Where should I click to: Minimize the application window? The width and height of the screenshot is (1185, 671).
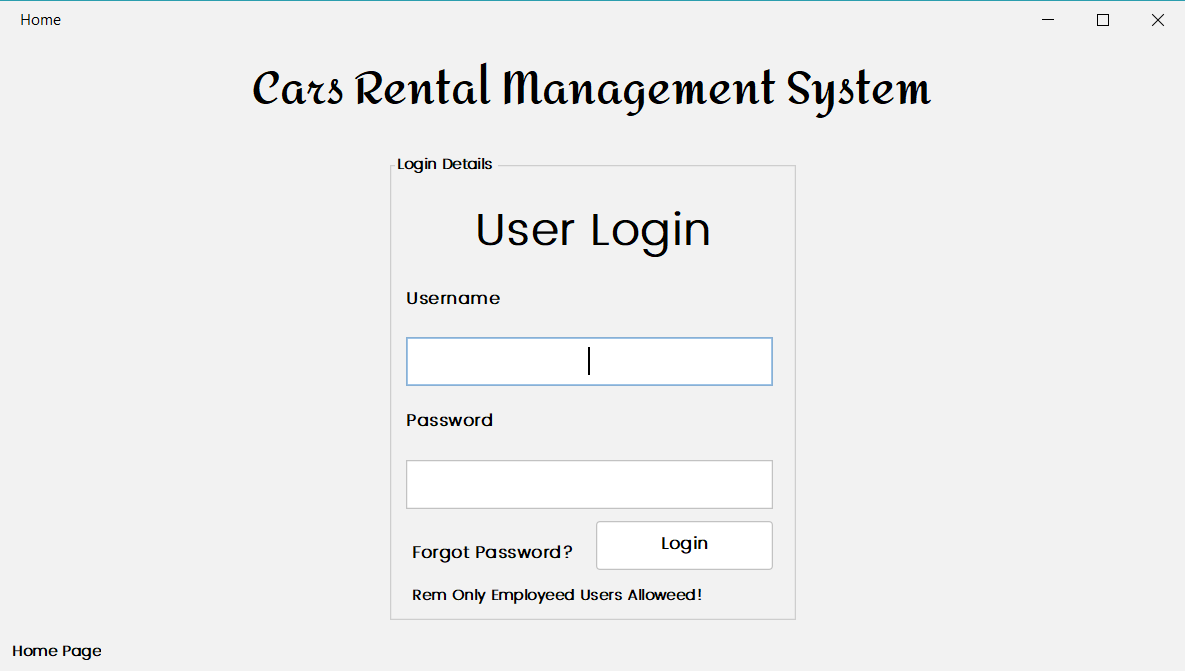pyautogui.click(x=1047, y=19)
